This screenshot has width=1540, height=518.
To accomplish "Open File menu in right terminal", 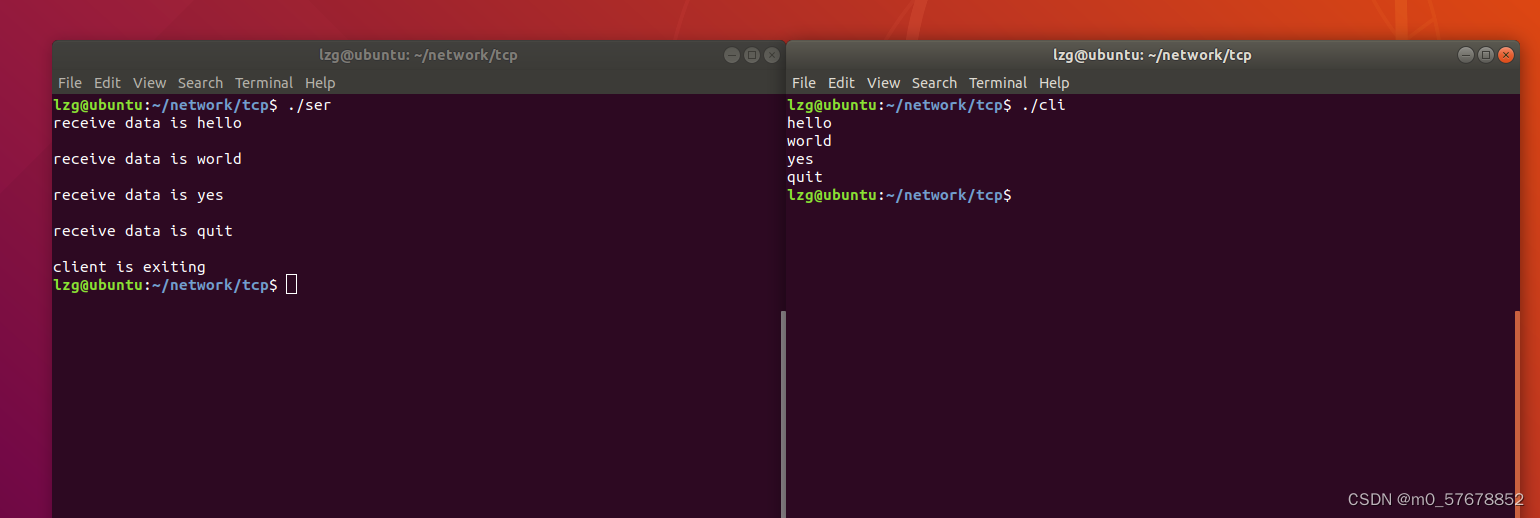I will click(804, 83).
